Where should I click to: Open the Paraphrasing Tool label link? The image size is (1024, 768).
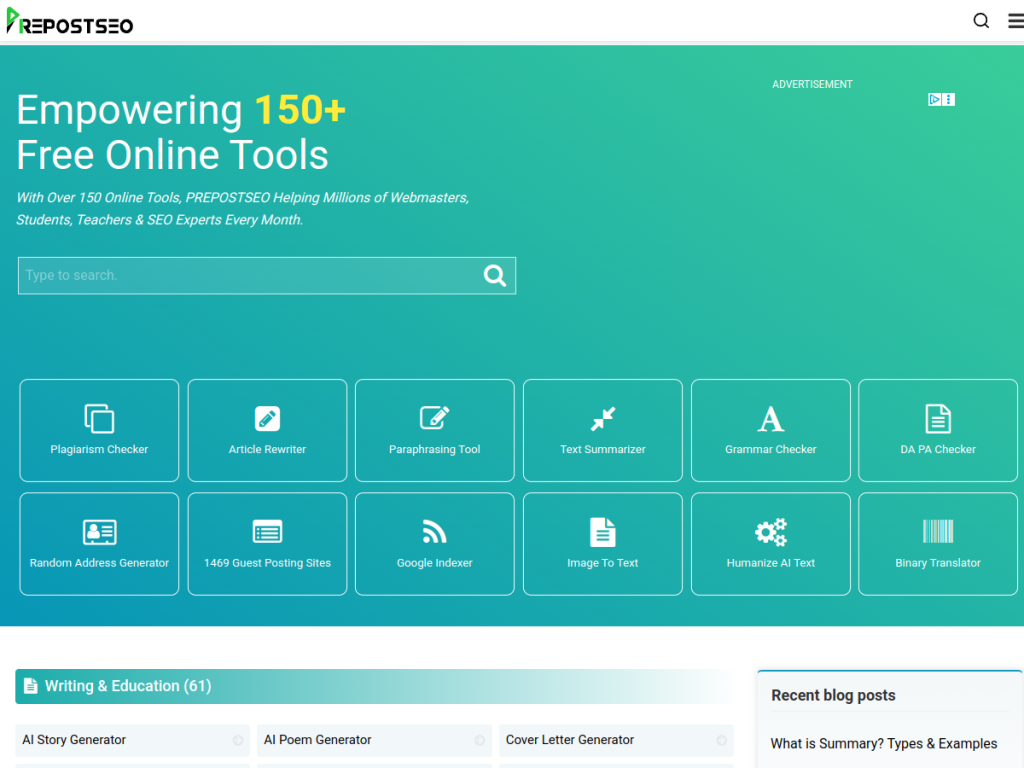[434, 449]
